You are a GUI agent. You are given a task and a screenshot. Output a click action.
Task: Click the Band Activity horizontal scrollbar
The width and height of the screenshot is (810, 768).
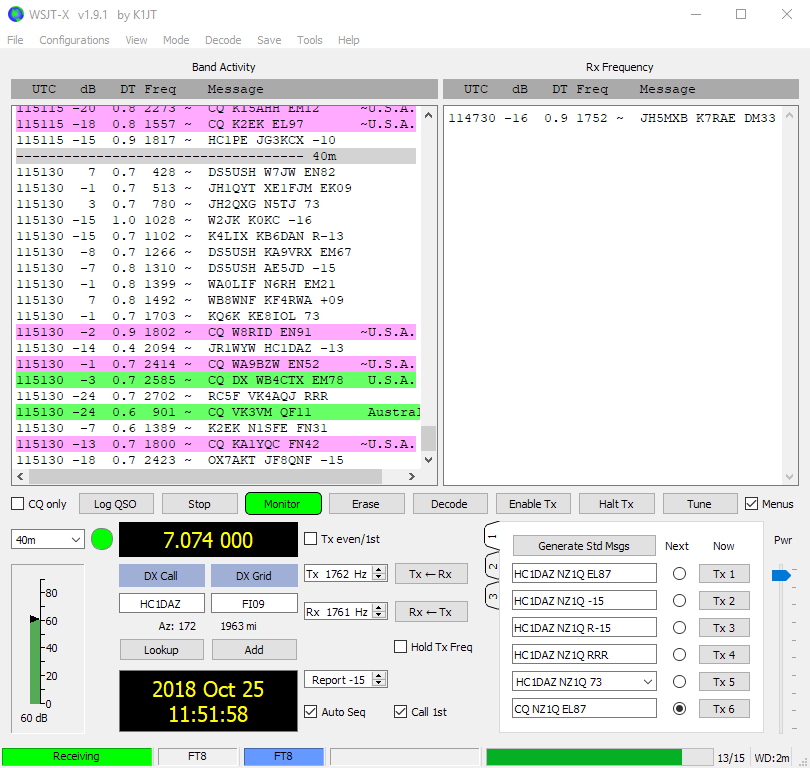(x=206, y=476)
